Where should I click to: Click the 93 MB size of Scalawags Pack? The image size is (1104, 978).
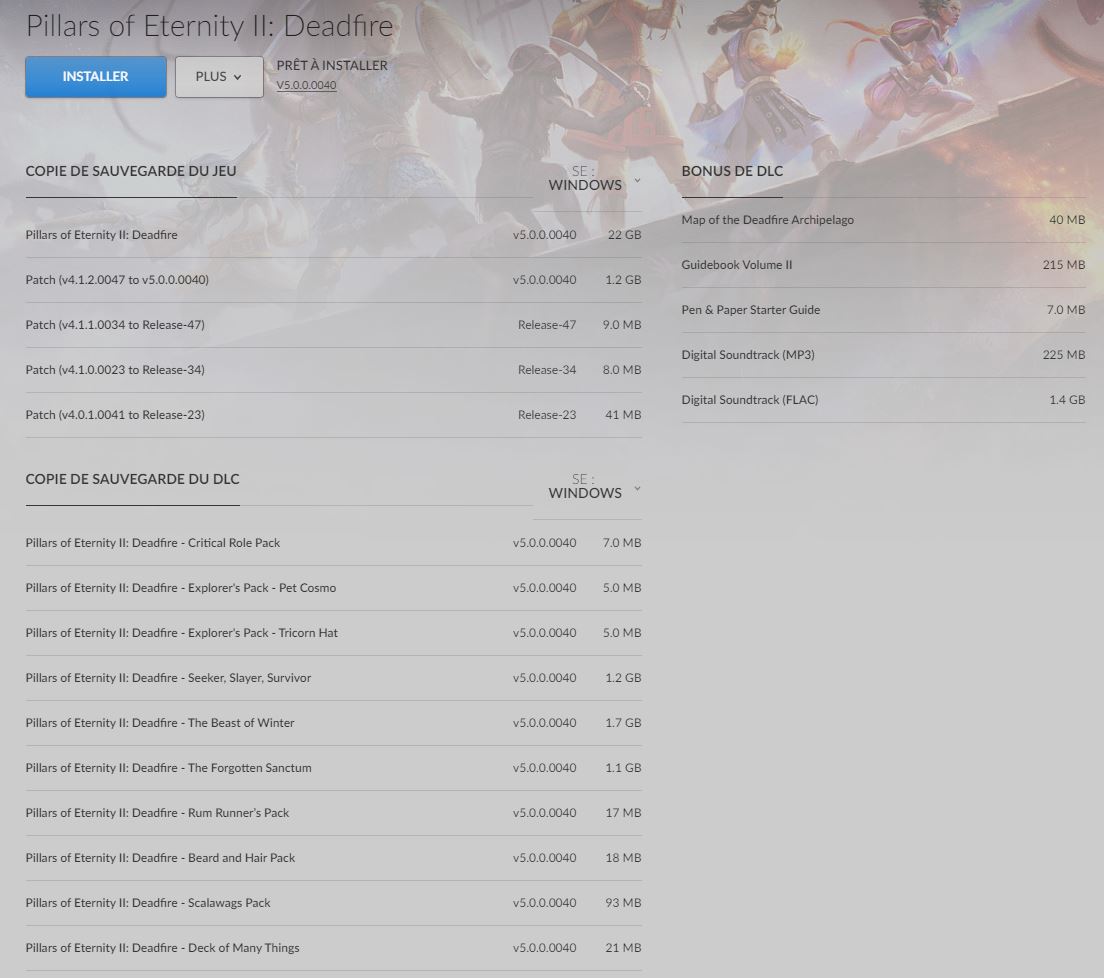click(623, 903)
